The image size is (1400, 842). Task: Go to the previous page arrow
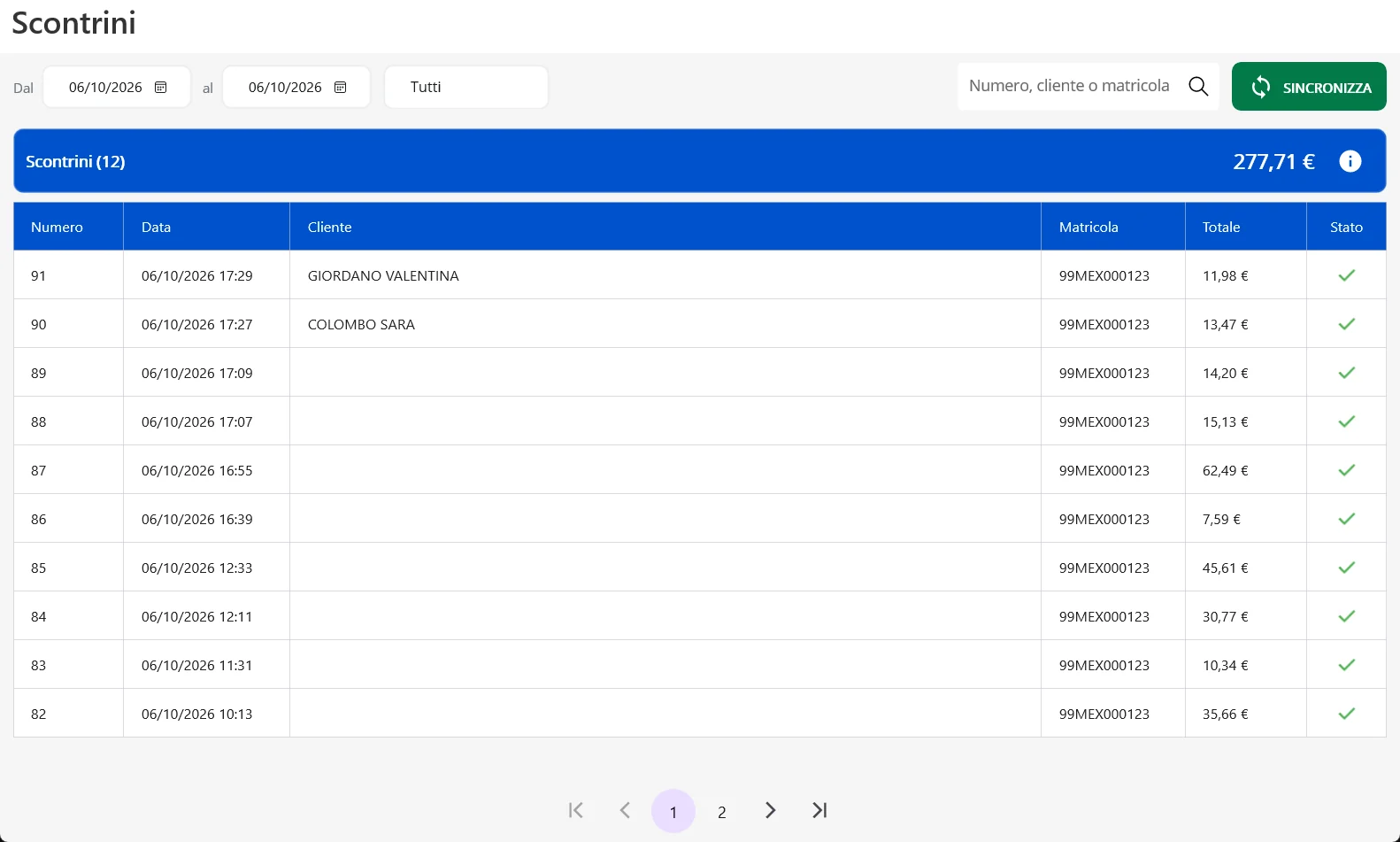[625, 810]
